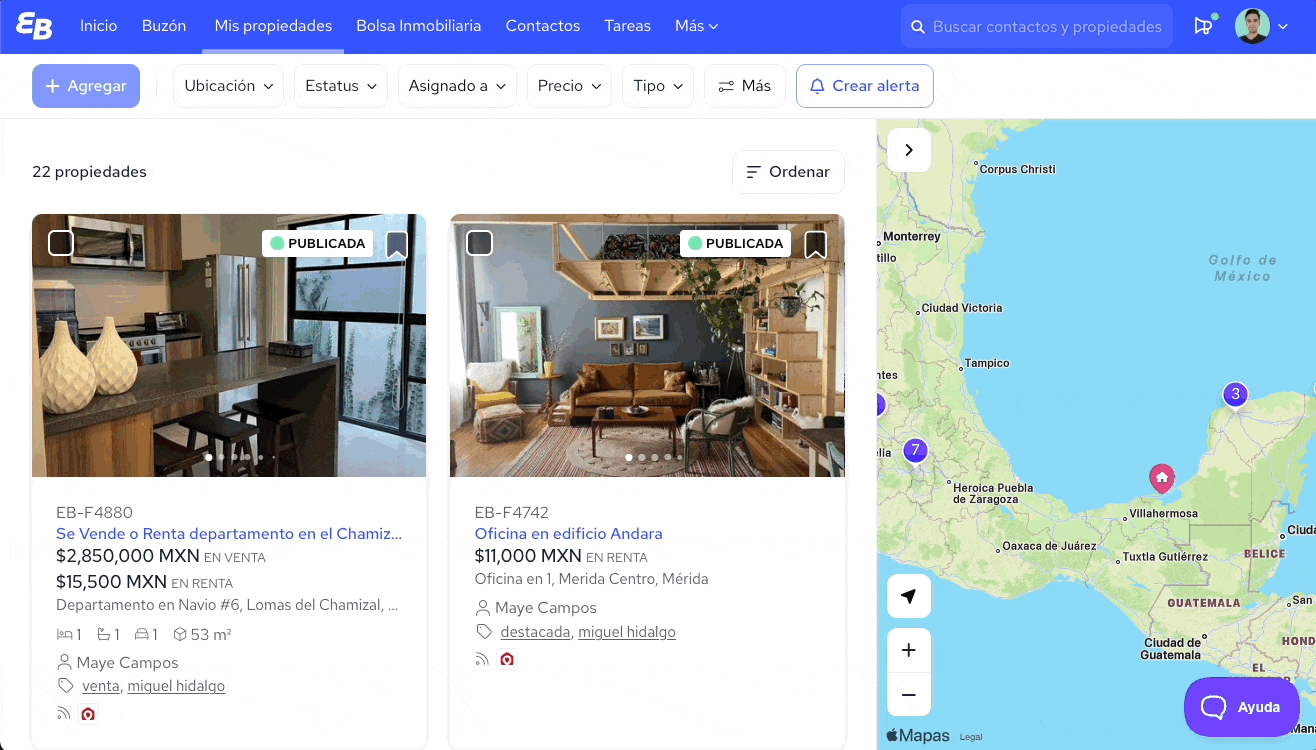Click the destacada tag link
The width and height of the screenshot is (1316, 750).
pos(535,632)
